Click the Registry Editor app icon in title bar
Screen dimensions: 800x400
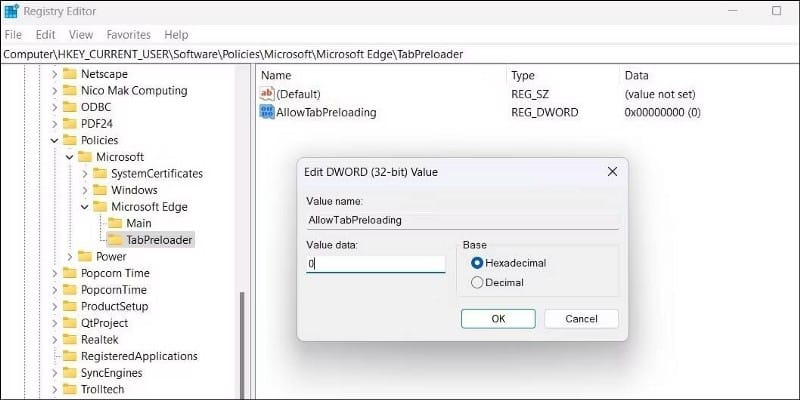click(11, 11)
